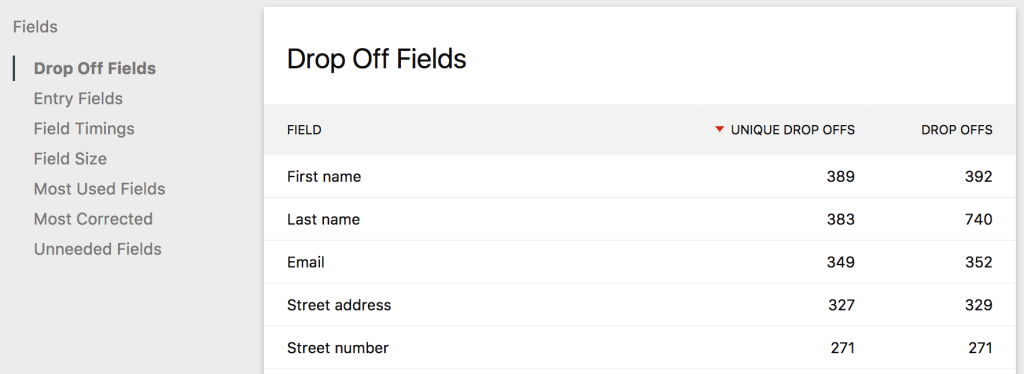Image resolution: width=1024 pixels, height=374 pixels.
Task: Click the Drop Off Fields page title
Action: tap(377, 59)
